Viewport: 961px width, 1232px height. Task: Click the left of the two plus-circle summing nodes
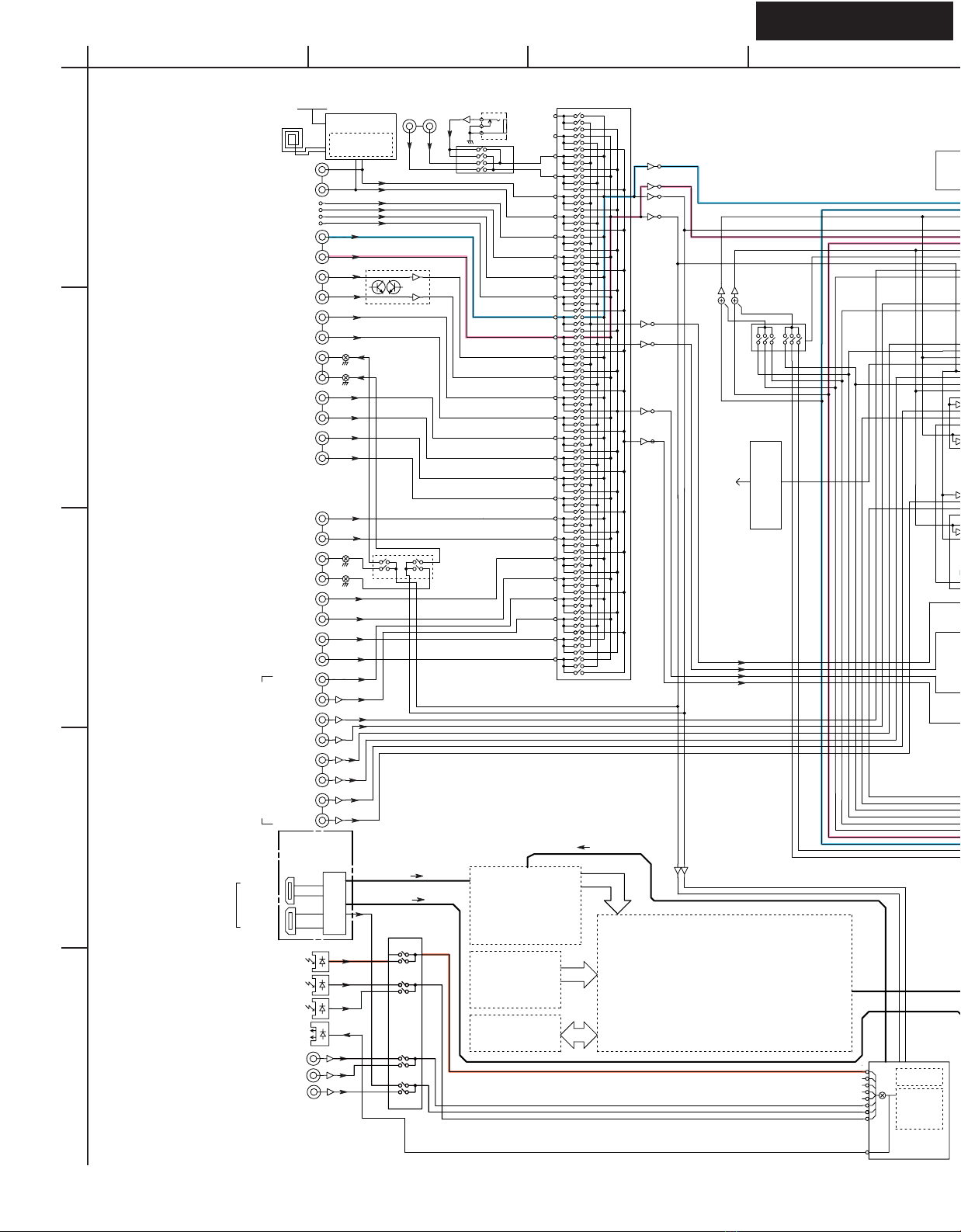(x=721, y=300)
